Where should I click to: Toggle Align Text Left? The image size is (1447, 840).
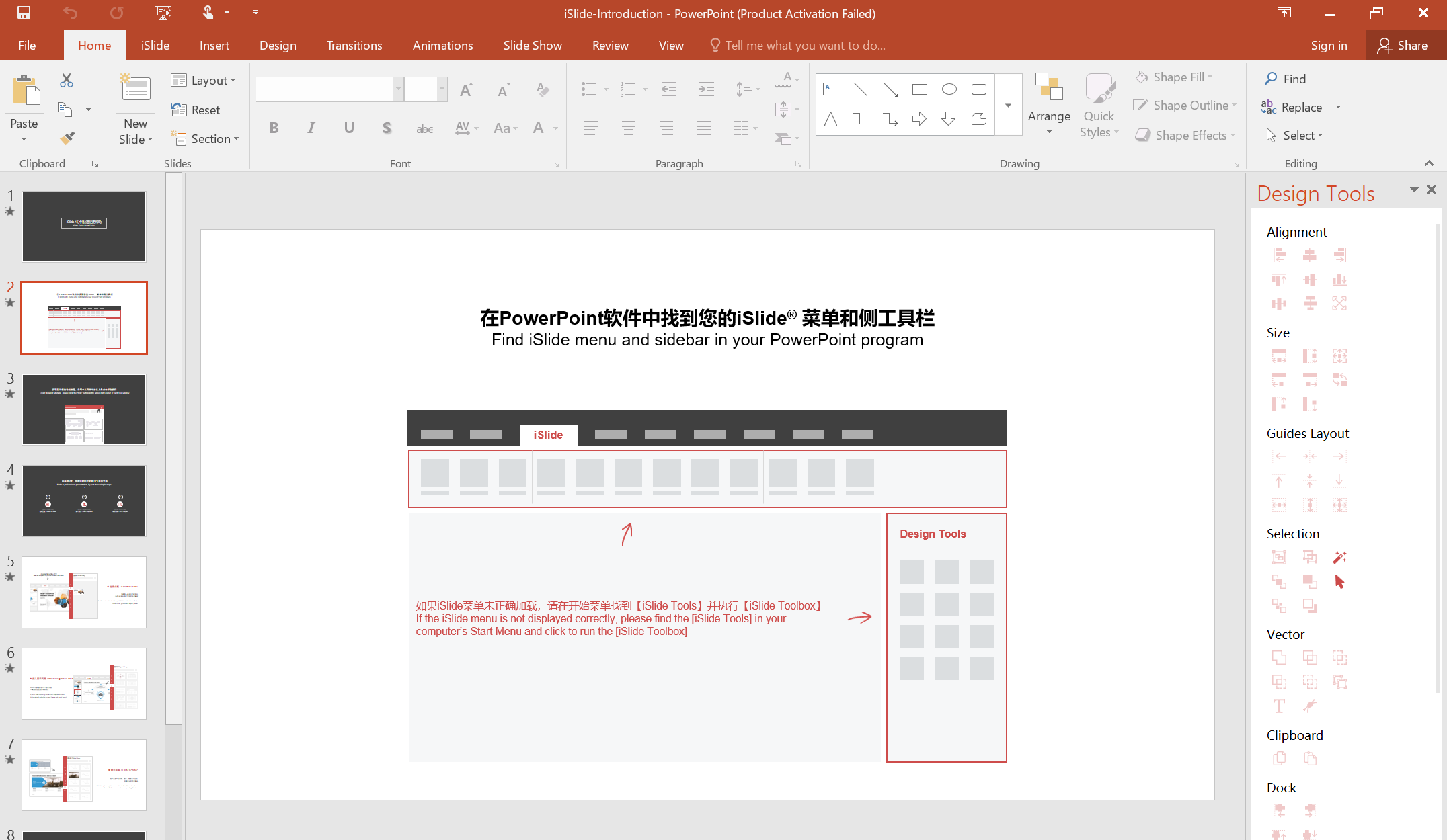(590, 128)
